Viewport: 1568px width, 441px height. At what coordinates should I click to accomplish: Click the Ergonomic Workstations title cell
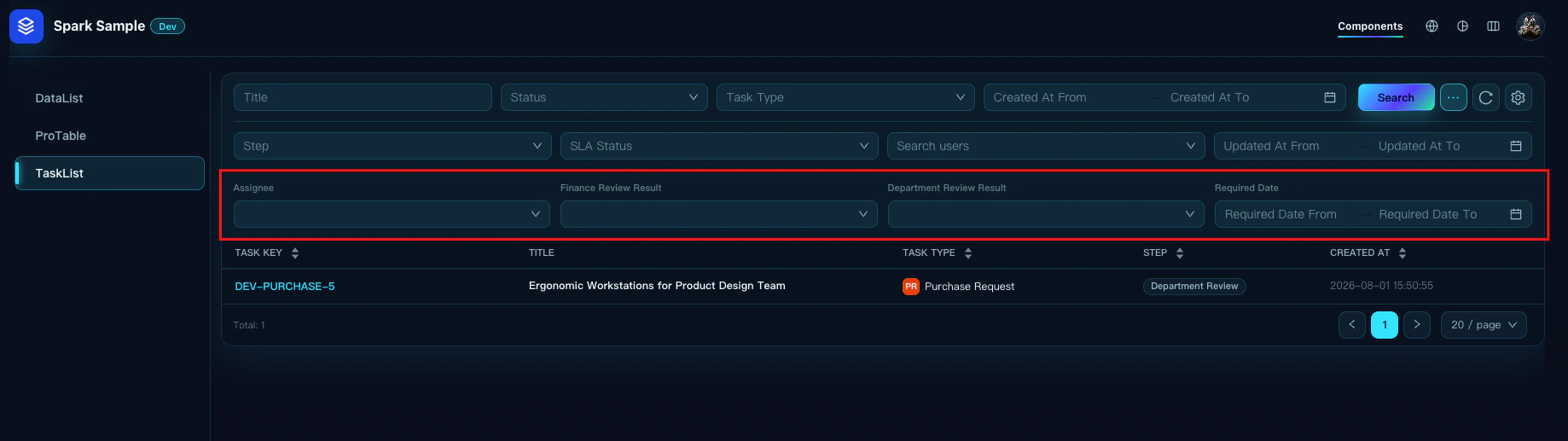coord(657,286)
